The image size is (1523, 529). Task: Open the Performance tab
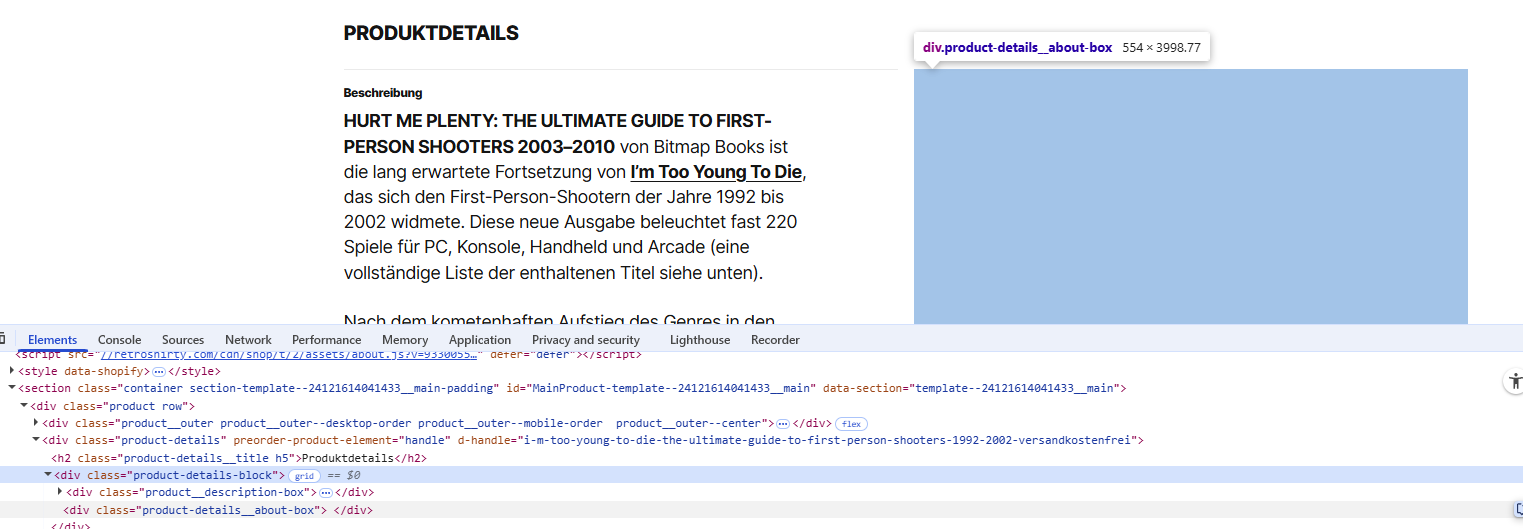click(327, 340)
